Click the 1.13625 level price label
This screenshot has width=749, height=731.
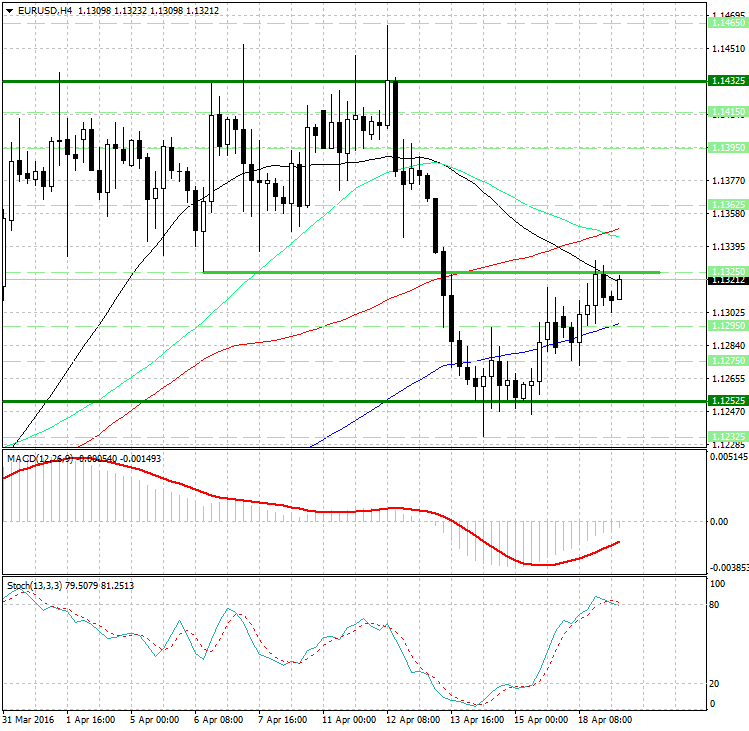[x=728, y=204]
